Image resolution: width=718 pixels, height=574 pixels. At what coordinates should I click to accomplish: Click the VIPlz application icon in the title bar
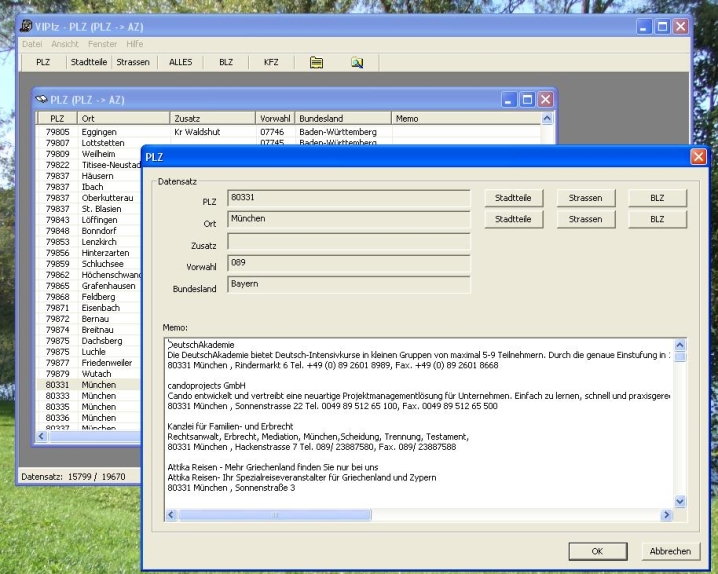[x=25, y=23]
